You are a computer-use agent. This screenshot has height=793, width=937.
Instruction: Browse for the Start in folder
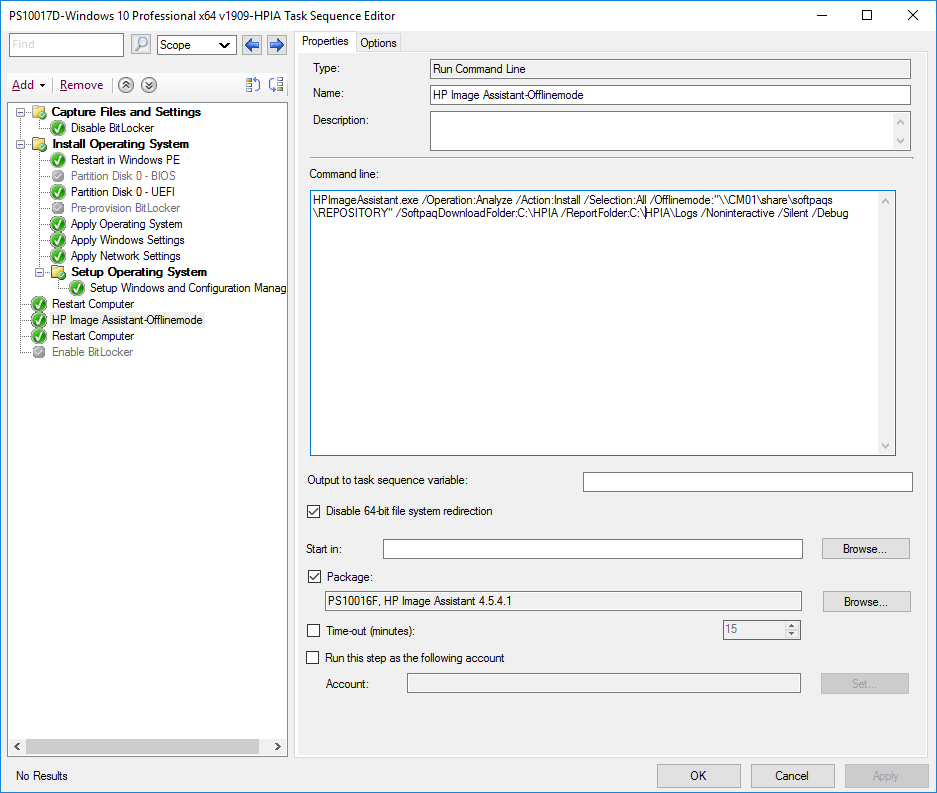[x=865, y=549]
